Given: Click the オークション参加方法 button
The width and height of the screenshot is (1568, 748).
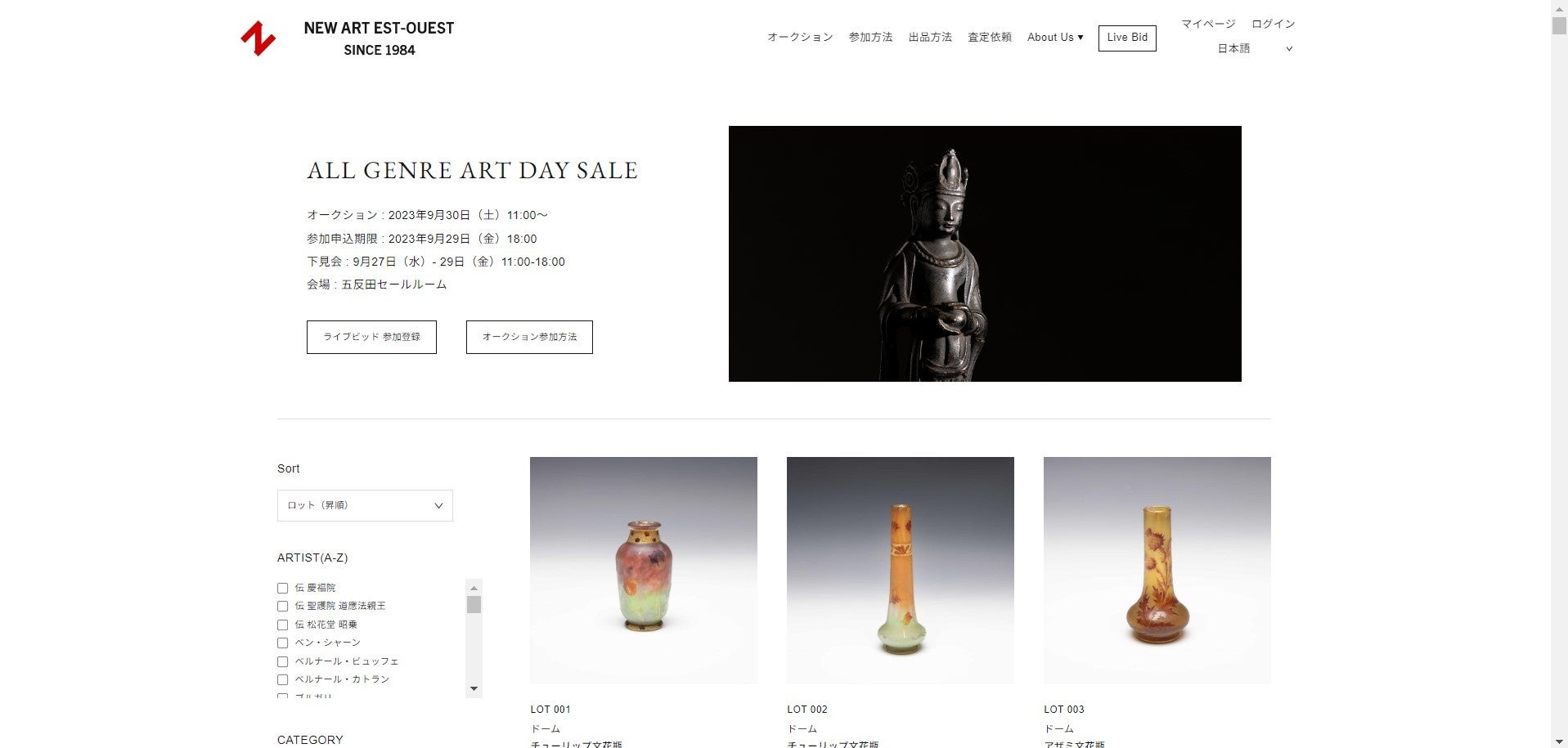Looking at the screenshot, I should pos(529,337).
